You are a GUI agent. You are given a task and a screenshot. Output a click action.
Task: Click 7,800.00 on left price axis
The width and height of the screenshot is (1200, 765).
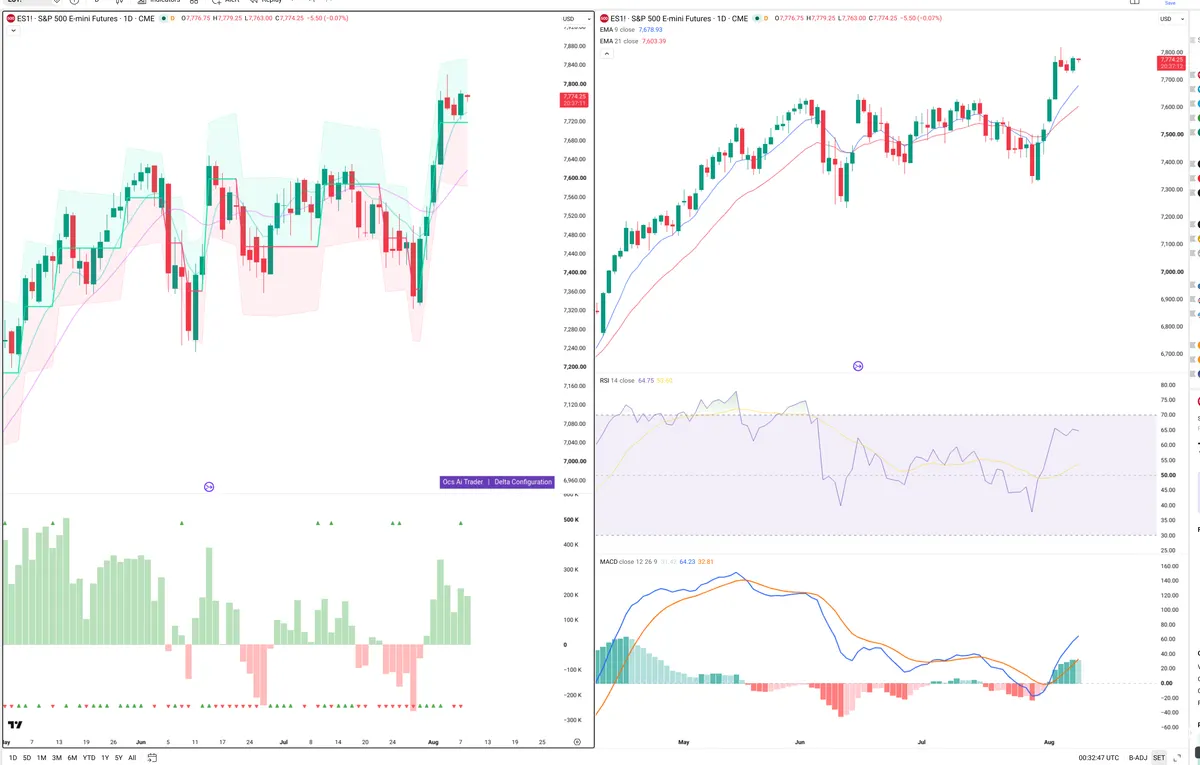click(574, 84)
